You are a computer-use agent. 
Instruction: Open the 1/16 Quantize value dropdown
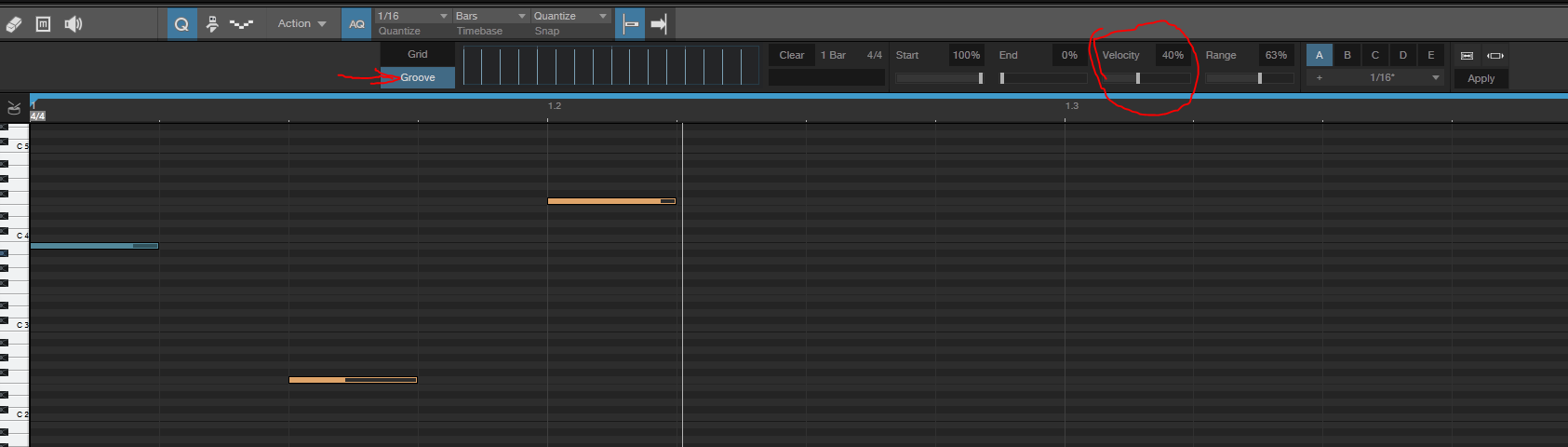(412, 16)
